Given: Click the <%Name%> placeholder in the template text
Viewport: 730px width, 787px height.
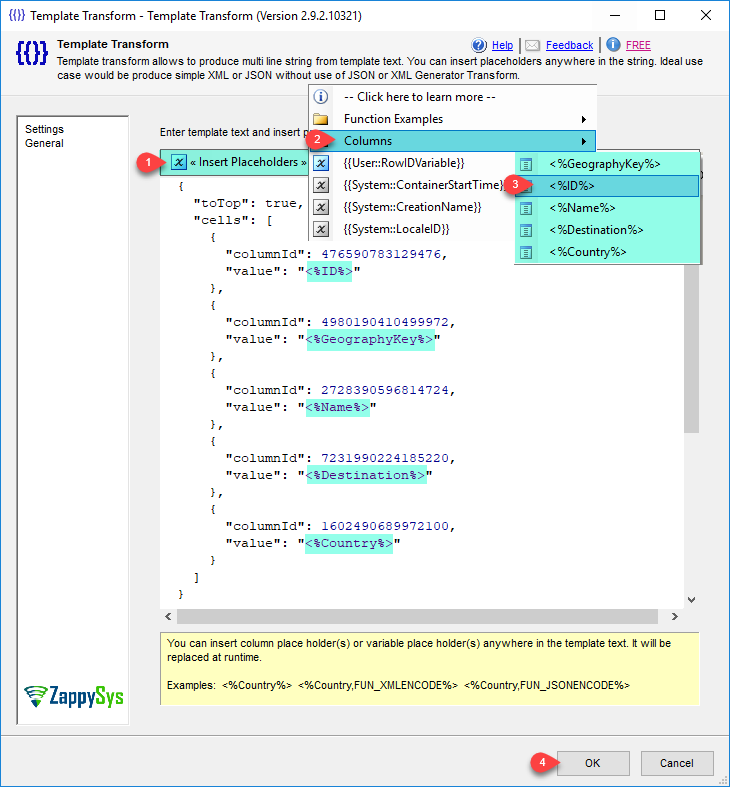Looking at the screenshot, I should tap(337, 407).
